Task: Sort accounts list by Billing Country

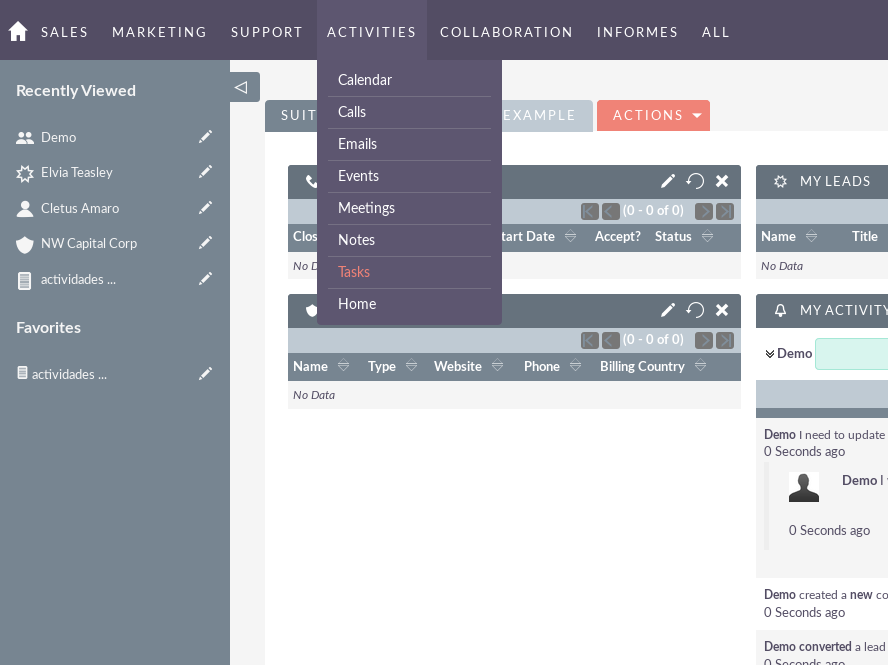Action: 700,367
